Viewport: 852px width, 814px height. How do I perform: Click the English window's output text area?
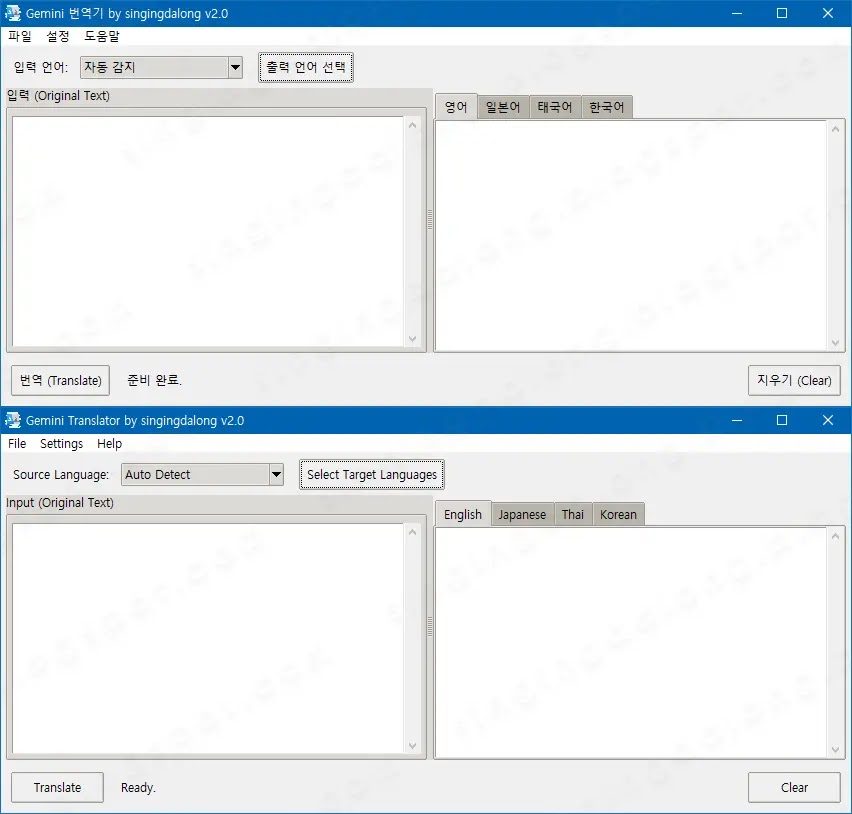[631, 642]
